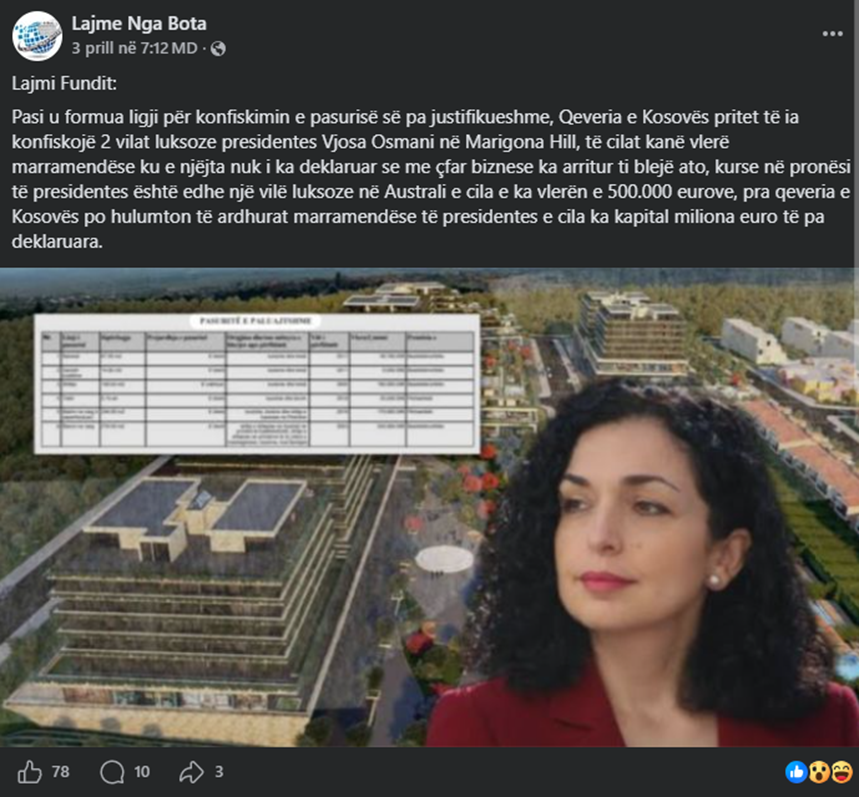Viewport: 859px width, 797px height.
Task: View the 3 shares count
Action: point(219,772)
